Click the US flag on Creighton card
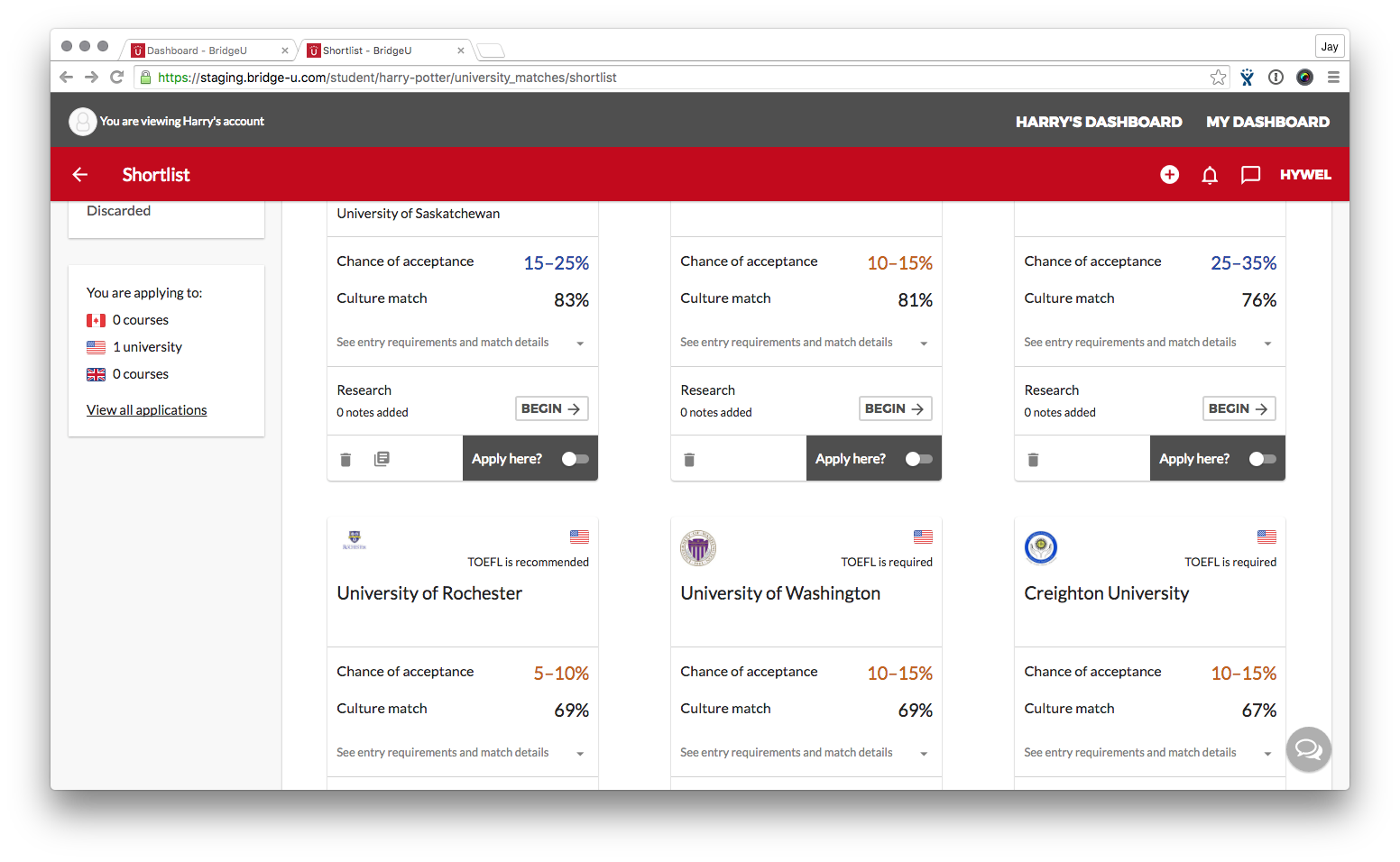The width and height of the screenshot is (1400, 862). pyautogui.click(x=1266, y=536)
